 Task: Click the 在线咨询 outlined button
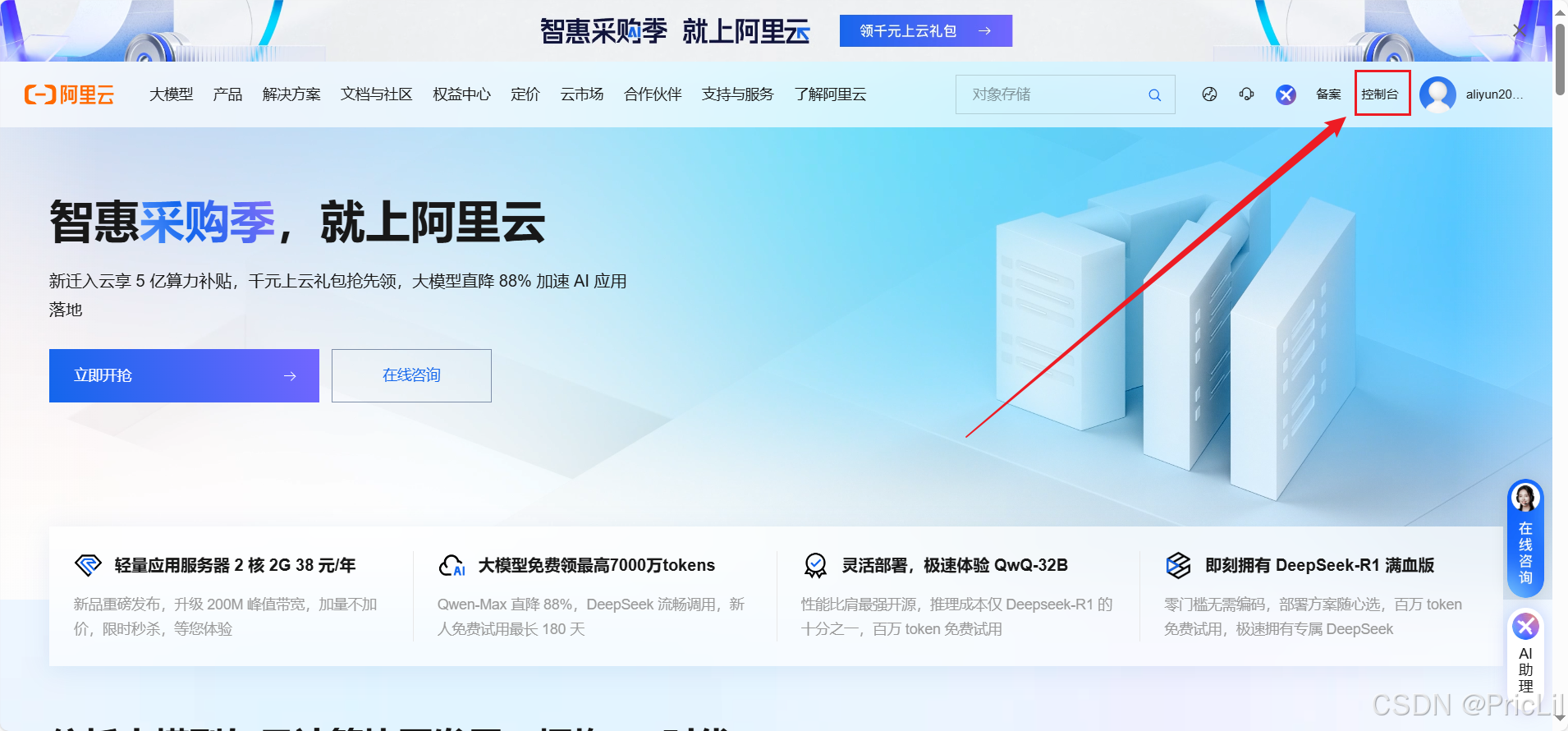(x=411, y=375)
